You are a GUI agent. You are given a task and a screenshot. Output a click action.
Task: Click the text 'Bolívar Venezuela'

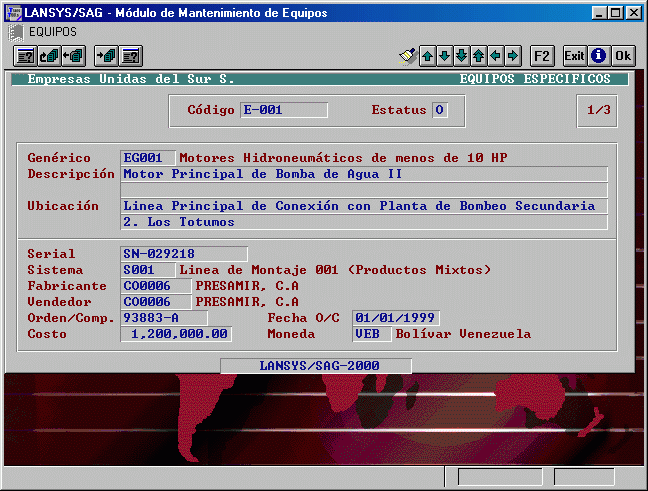coord(463,334)
